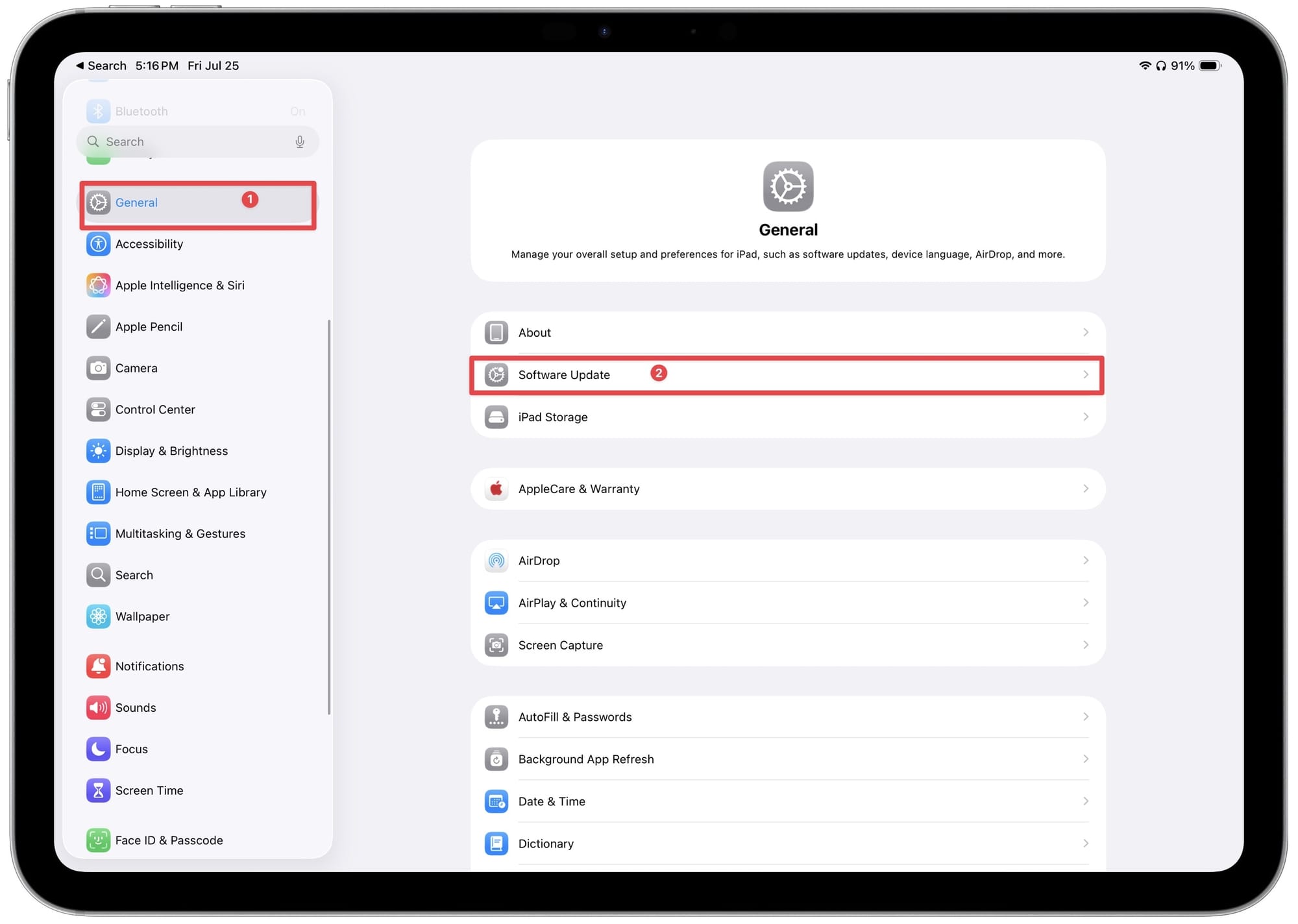Tap the Wi-Fi status icon
The image size is (1298, 924).
[x=1145, y=66]
